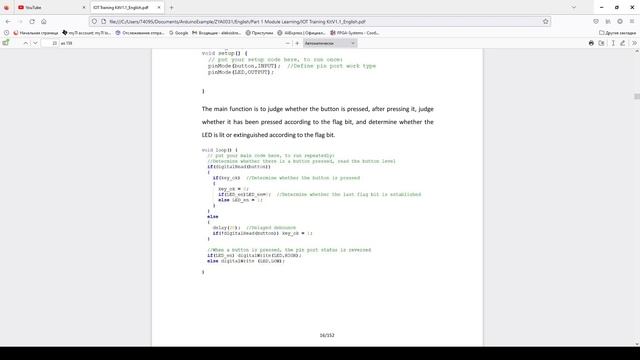The width and height of the screenshot is (640, 360).
Task: Open a new browser tab
Action: coord(171,7)
